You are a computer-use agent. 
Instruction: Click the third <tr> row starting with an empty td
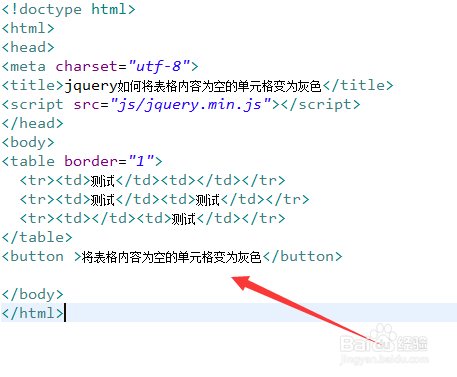[152, 219]
